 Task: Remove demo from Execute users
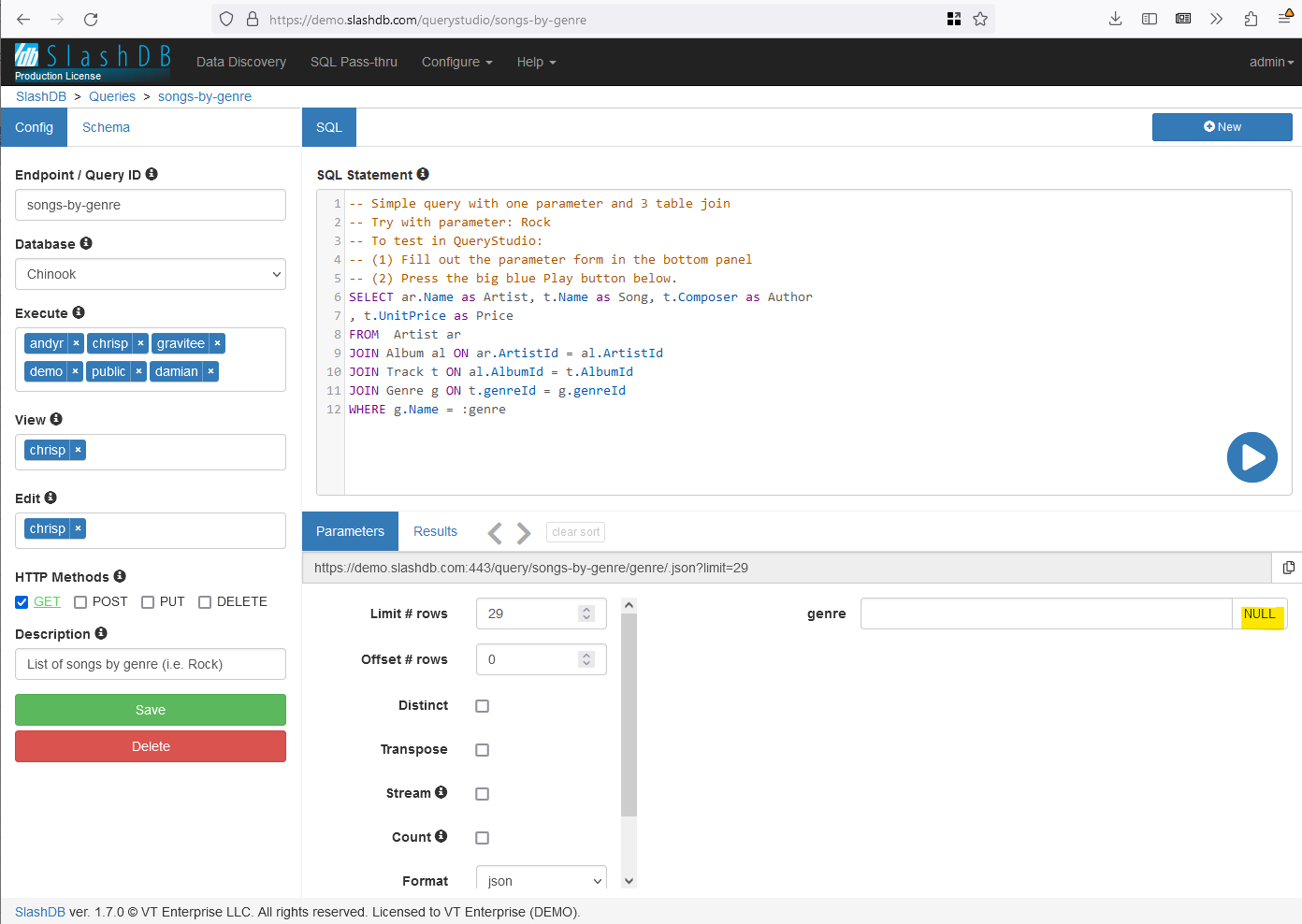(75, 371)
